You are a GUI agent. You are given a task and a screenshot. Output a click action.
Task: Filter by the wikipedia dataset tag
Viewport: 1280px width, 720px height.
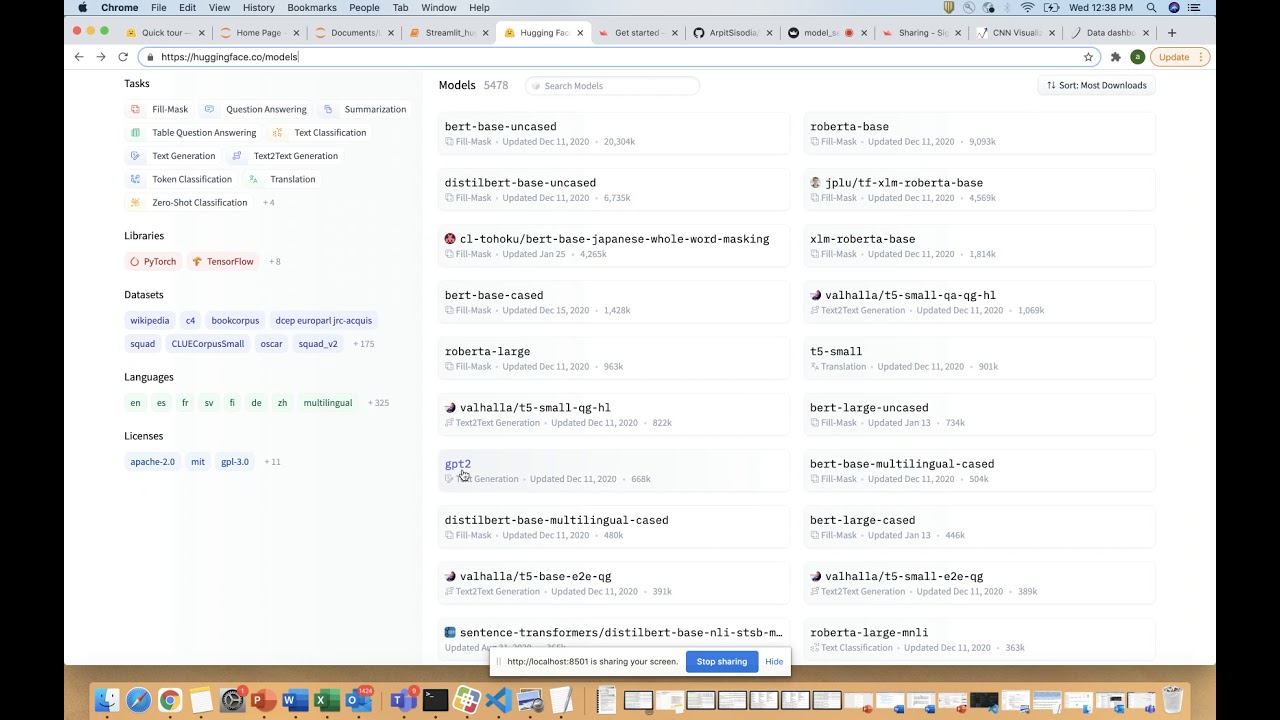coord(149,321)
